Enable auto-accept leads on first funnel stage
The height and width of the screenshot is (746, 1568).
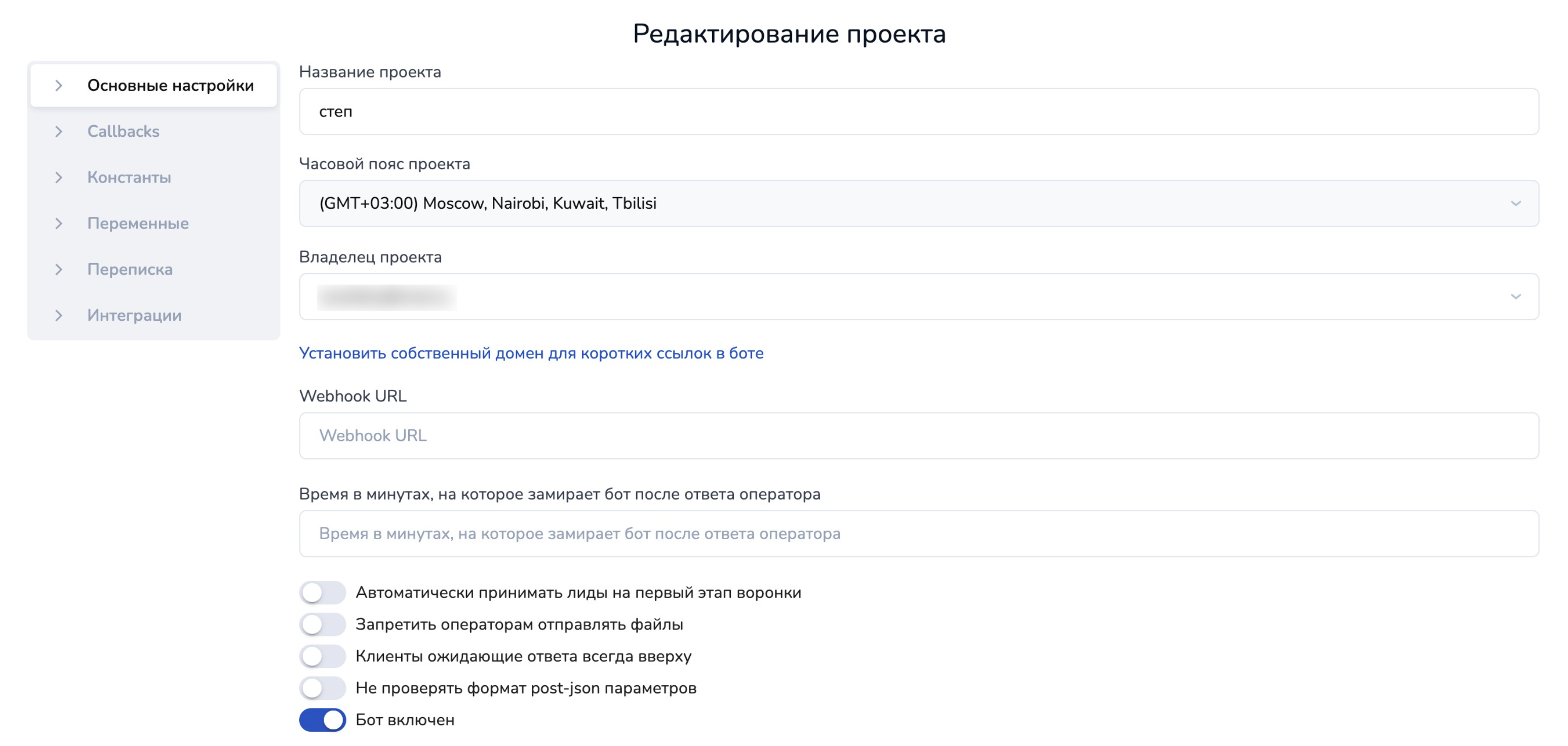[322, 592]
